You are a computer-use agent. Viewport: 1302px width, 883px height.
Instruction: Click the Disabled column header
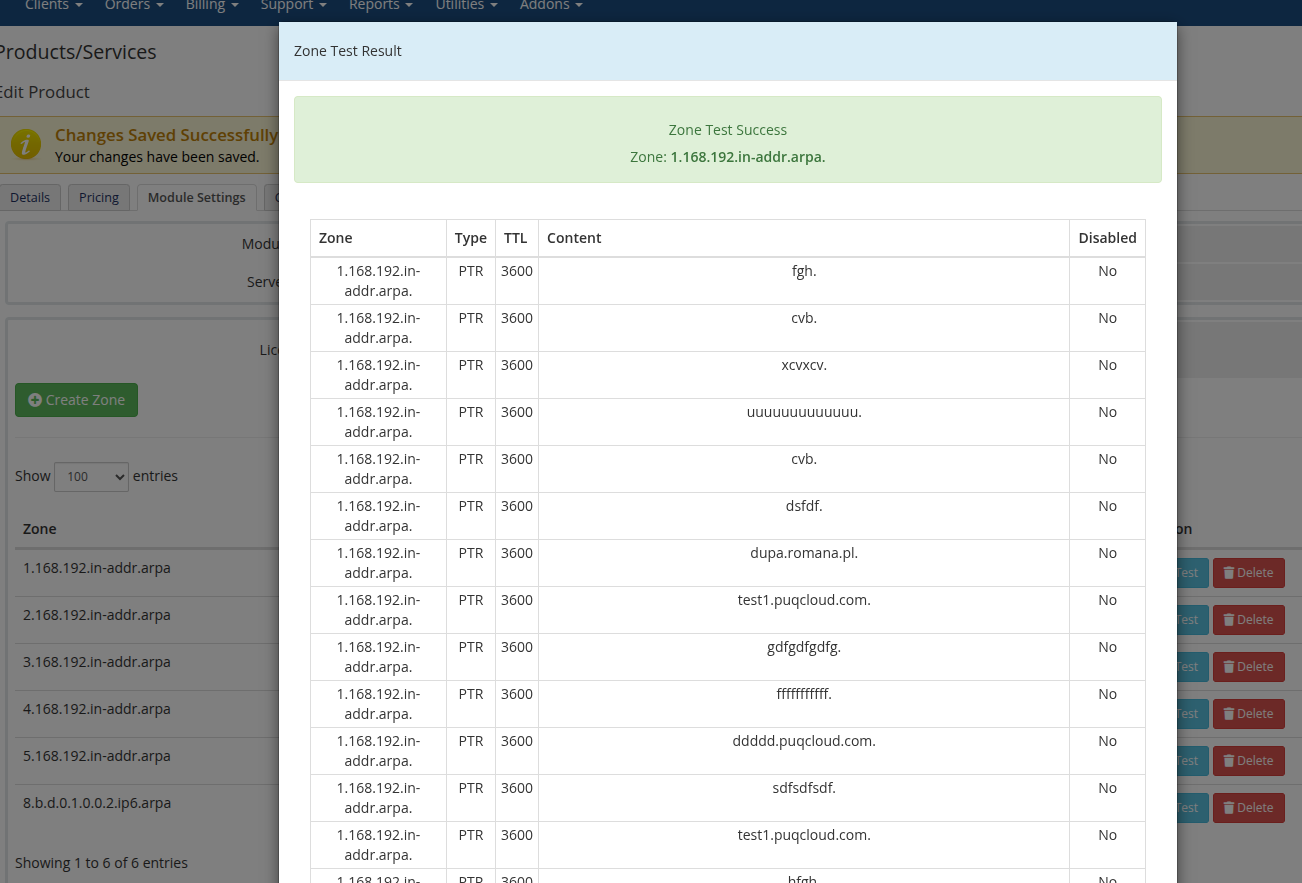click(x=1107, y=238)
